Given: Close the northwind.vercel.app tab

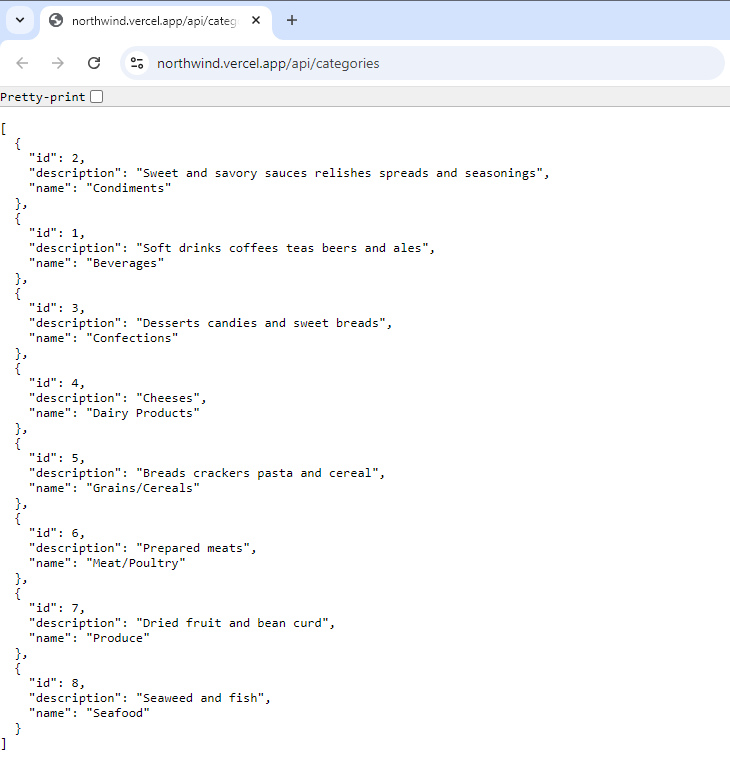Looking at the screenshot, I should pos(257,20).
